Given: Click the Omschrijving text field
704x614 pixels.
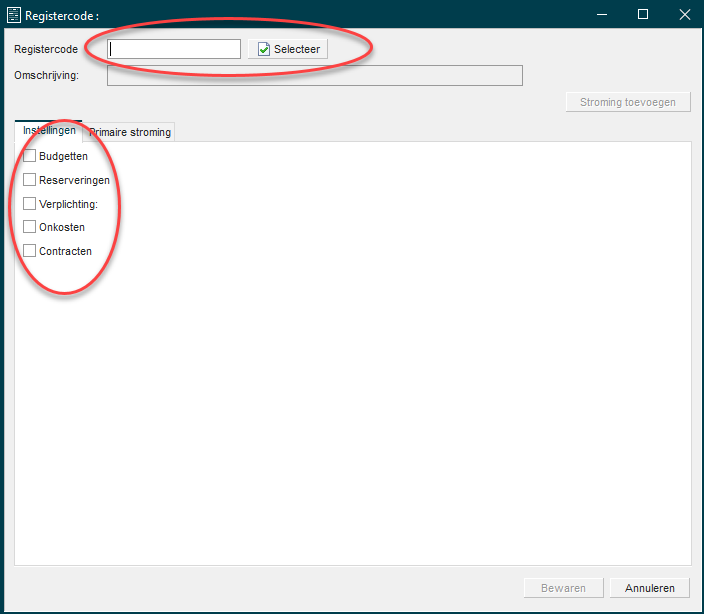Looking at the screenshot, I should pos(314,76).
